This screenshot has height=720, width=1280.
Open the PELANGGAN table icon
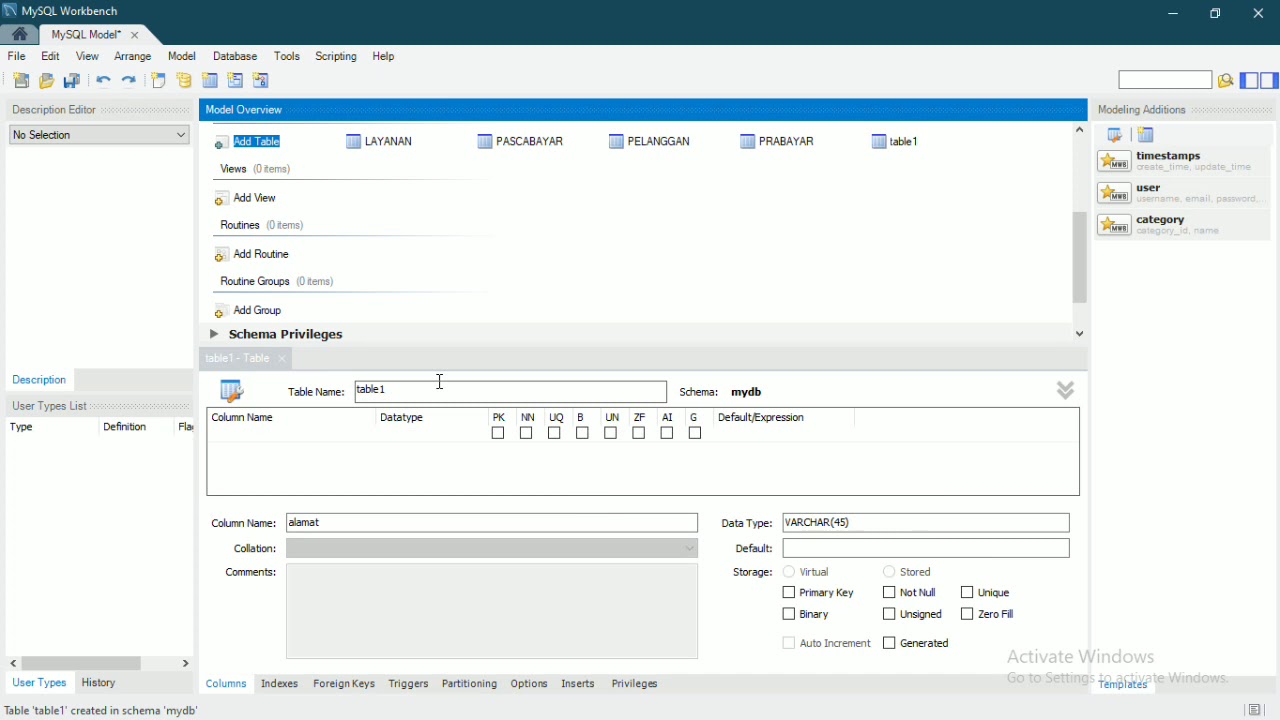point(616,142)
